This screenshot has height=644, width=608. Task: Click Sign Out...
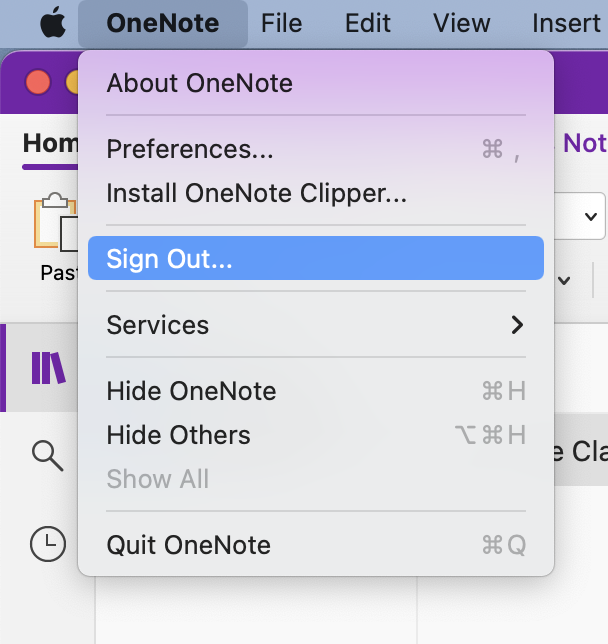169,259
